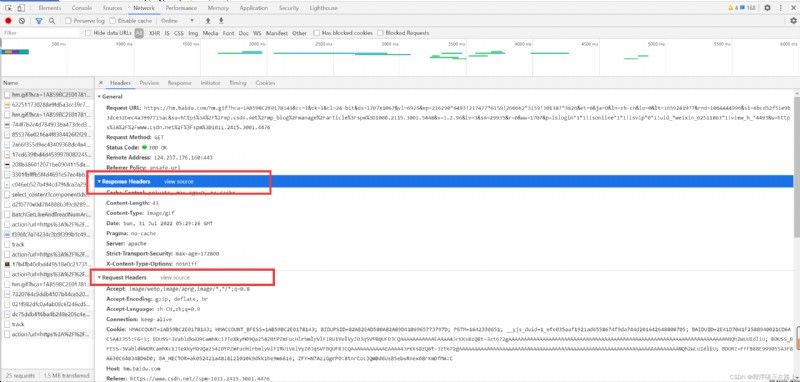Filter requests by Media
Image resolution: width=800 pixels, height=382 pixels.
(x=210, y=33)
